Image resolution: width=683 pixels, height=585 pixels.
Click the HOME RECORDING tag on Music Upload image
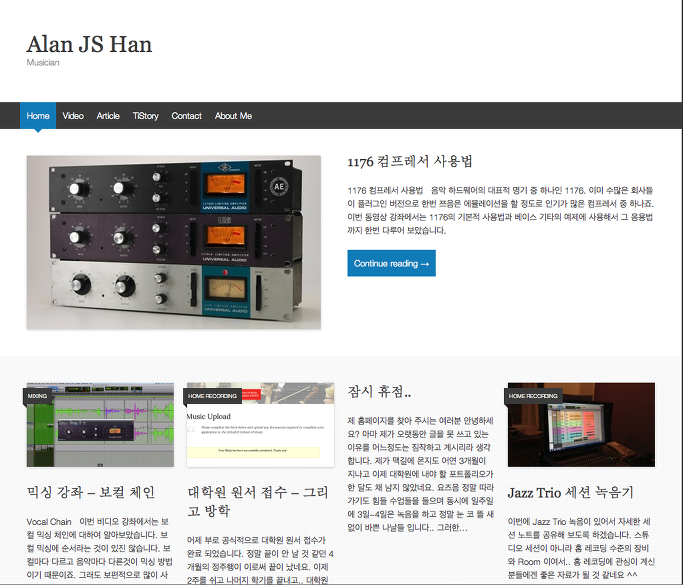click(x=212, y=396)
